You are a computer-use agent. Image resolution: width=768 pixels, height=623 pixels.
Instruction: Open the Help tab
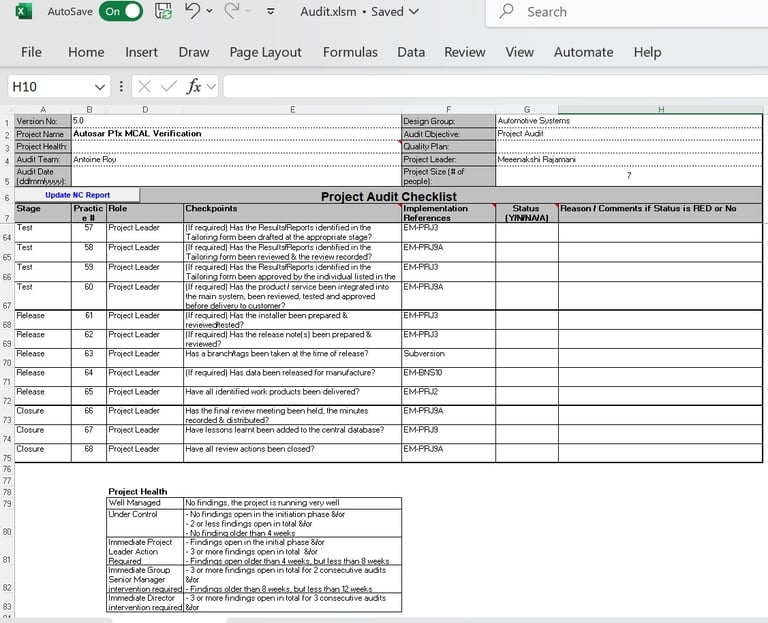(648, 52)
